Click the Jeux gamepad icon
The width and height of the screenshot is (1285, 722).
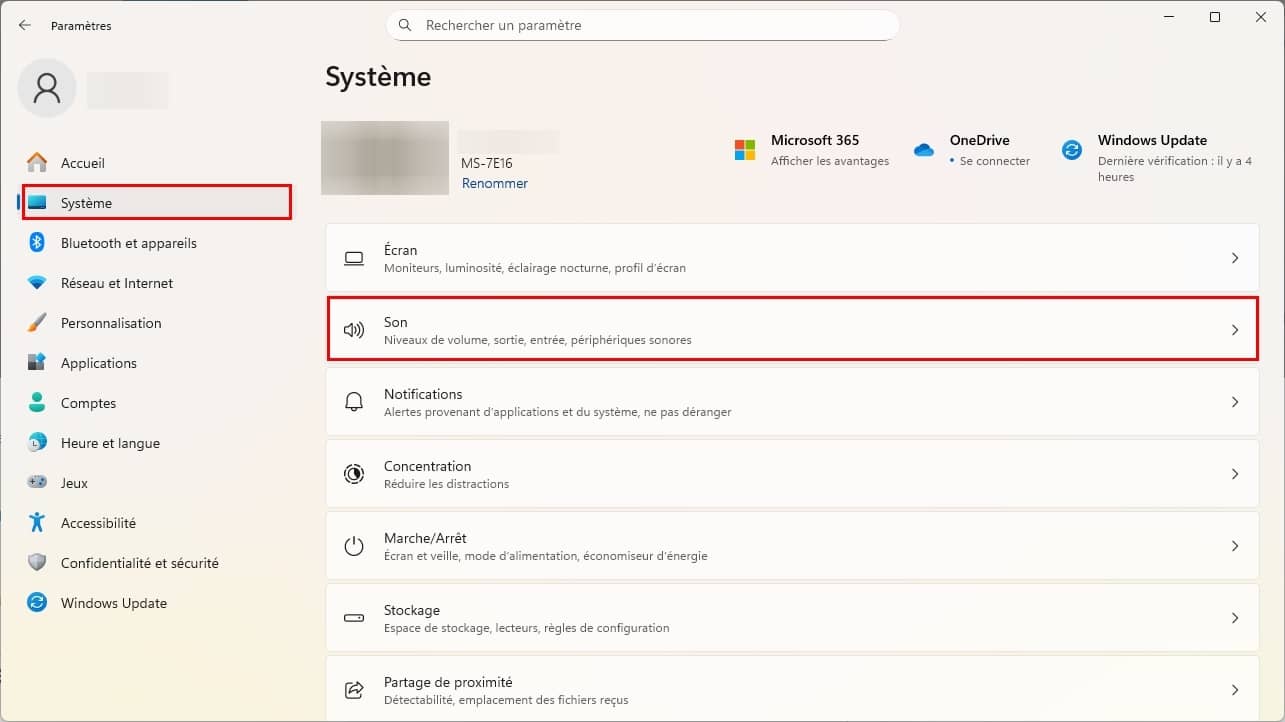pyautogui.click(x=37, y=483)
